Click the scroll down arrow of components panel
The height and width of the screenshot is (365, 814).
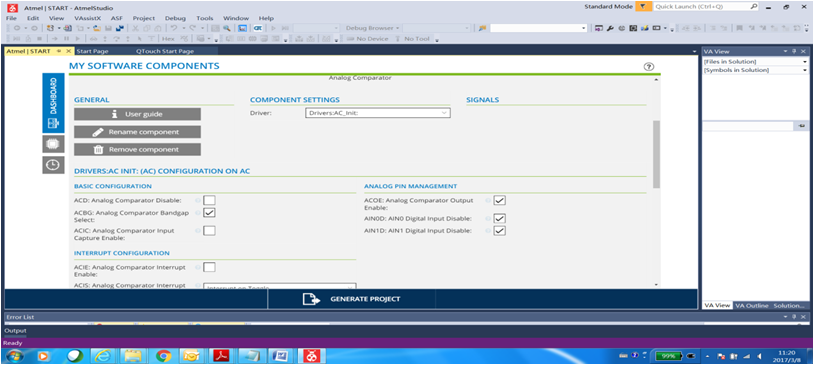(656, 285)
